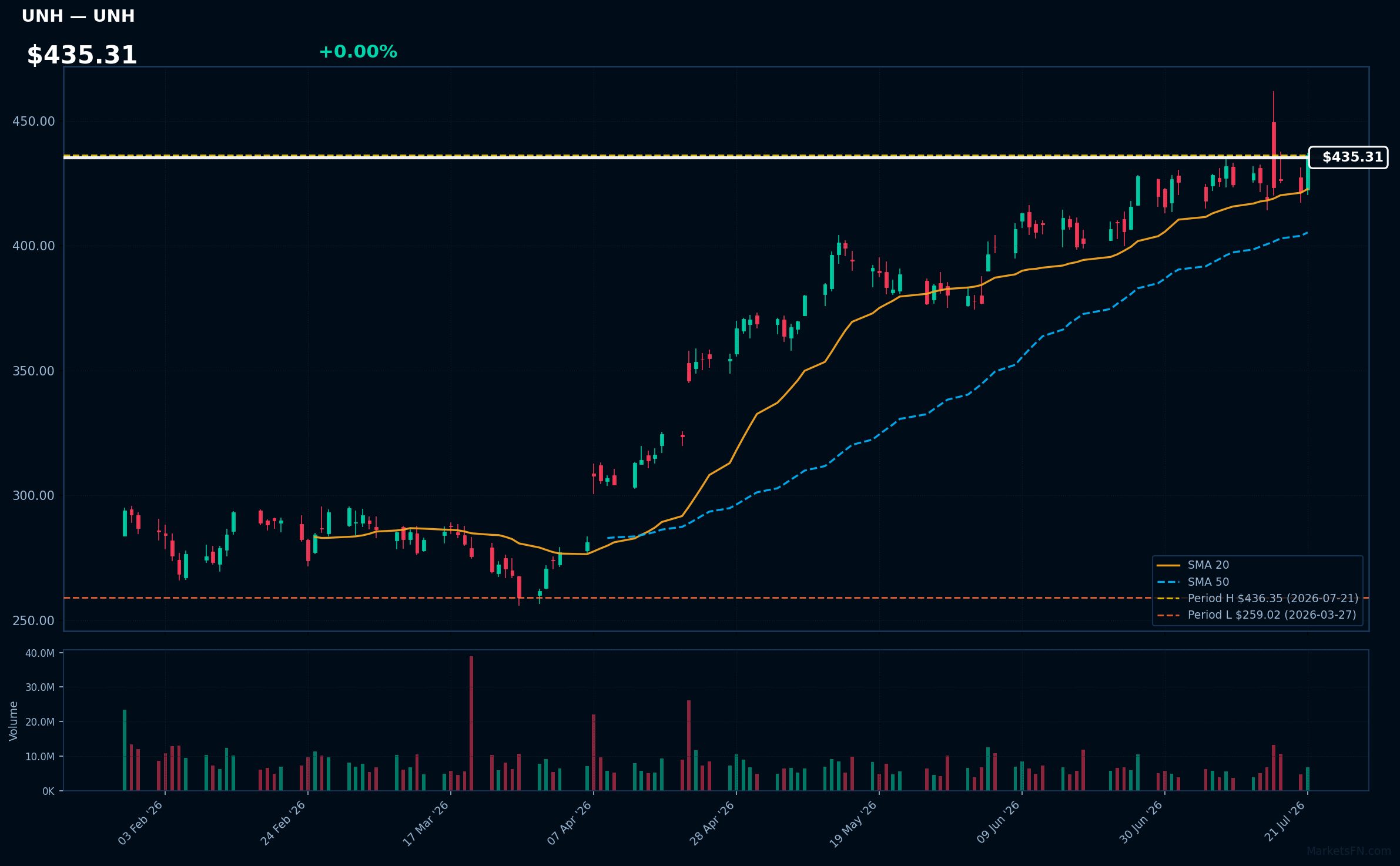This screenshot has width=1400, height=866.
Task: Click the 10.0M volume axis label
Action: click(40, 757)
